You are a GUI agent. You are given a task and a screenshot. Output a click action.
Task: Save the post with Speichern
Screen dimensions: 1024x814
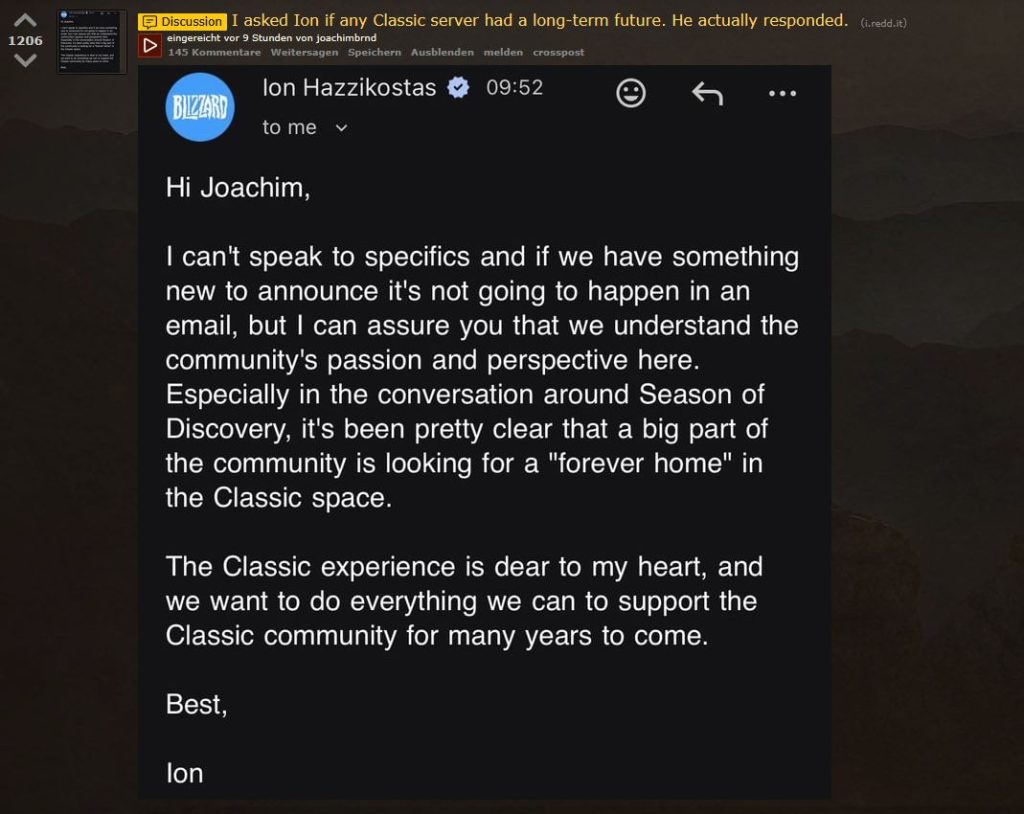[x=374, y=52]
